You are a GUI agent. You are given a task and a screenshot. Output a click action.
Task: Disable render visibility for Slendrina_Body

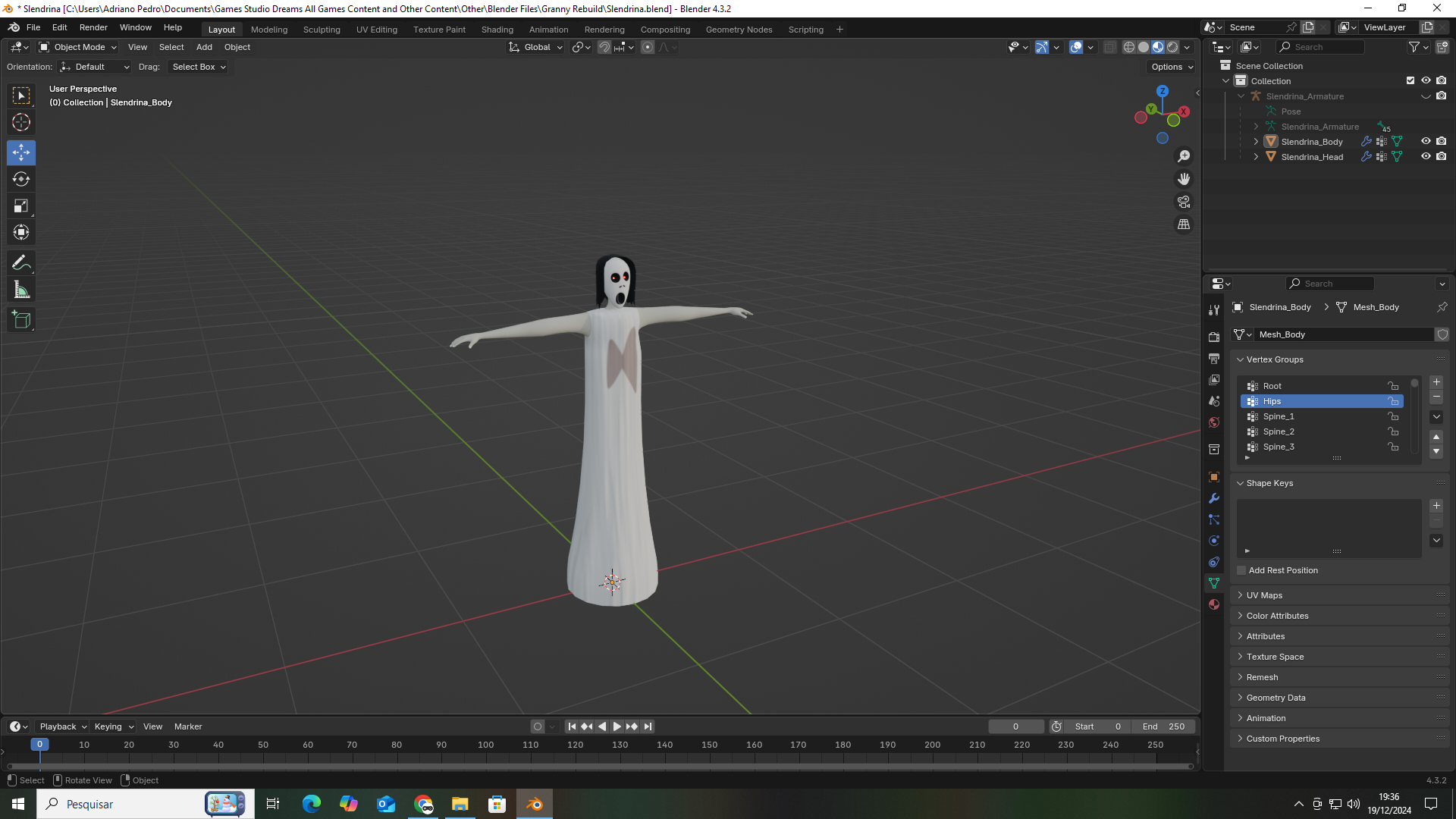[1442, 141]
